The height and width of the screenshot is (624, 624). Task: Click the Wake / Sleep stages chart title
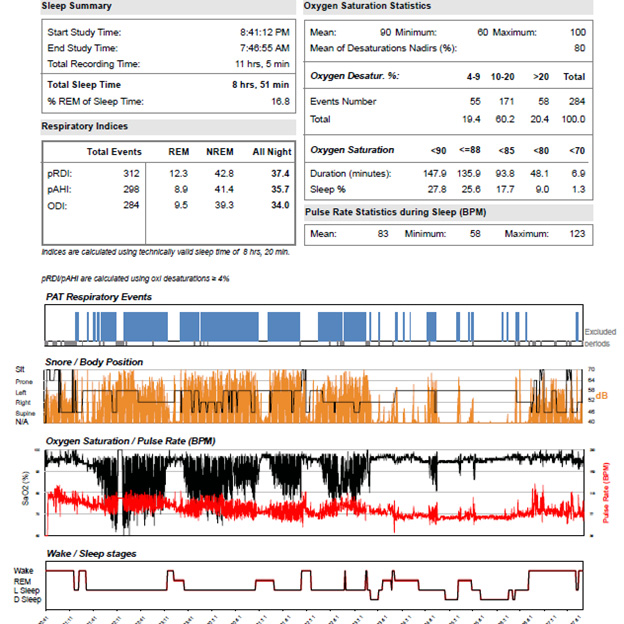click(x=91, y=553)
